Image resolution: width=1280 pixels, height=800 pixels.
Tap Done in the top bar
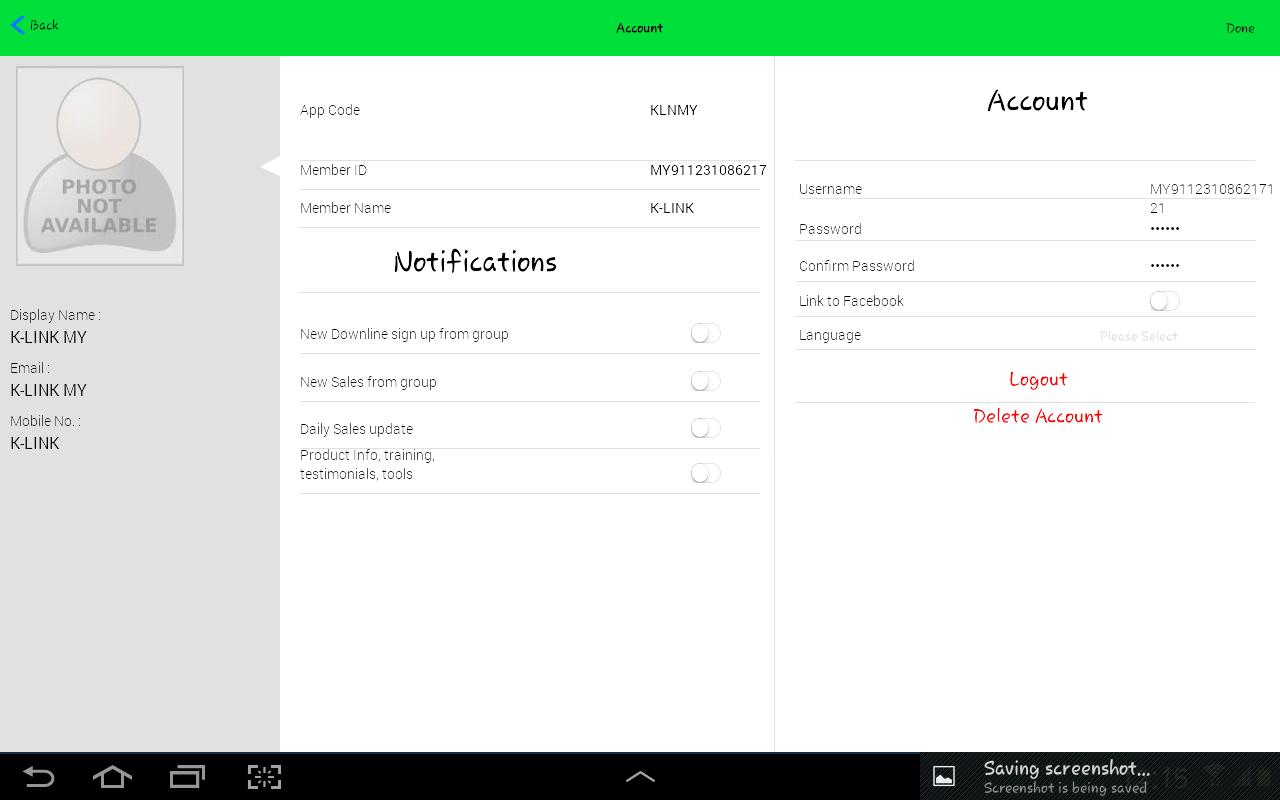[x=1239, y=28]
